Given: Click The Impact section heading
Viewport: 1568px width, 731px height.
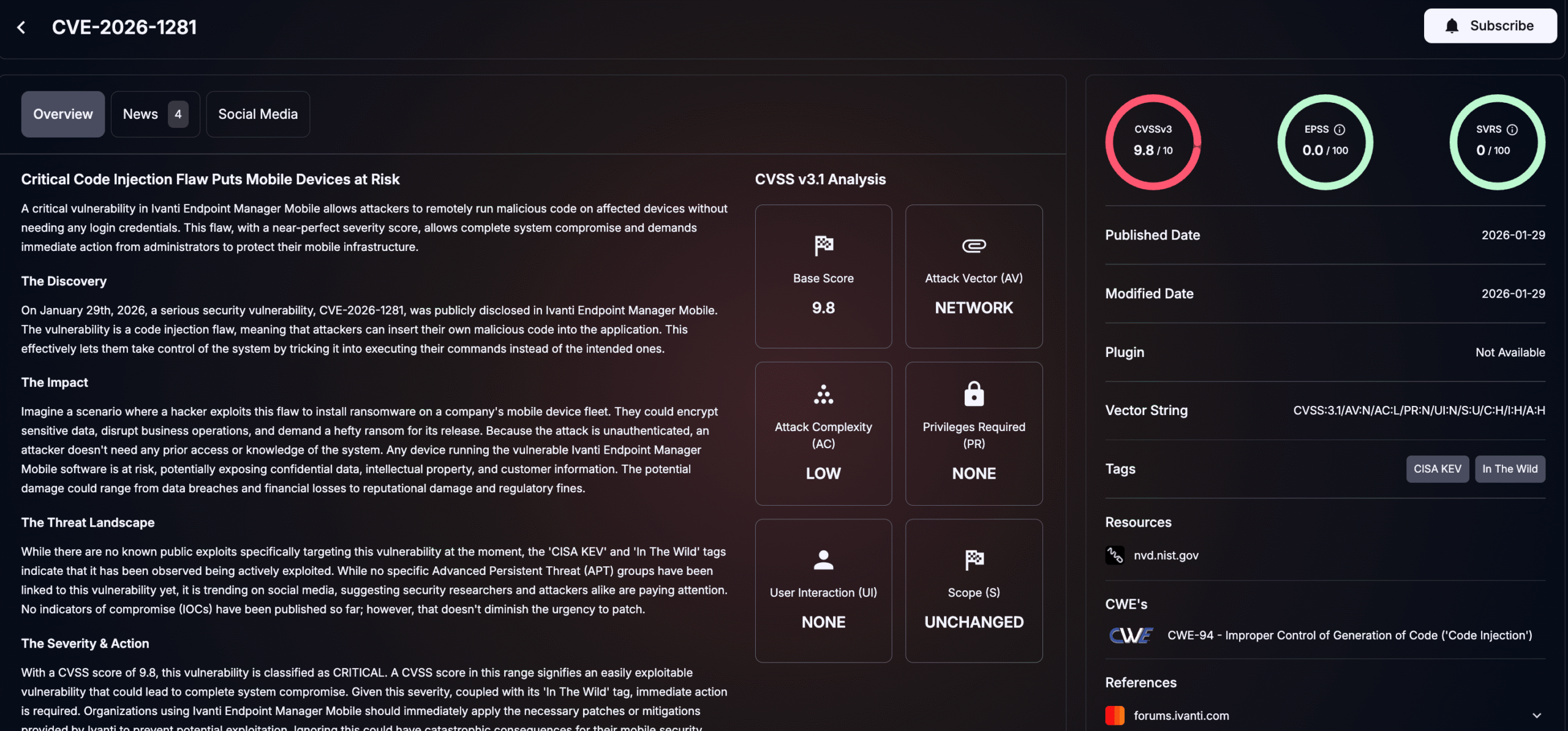Looking at the screenshot, I should [x=55, y=383].
